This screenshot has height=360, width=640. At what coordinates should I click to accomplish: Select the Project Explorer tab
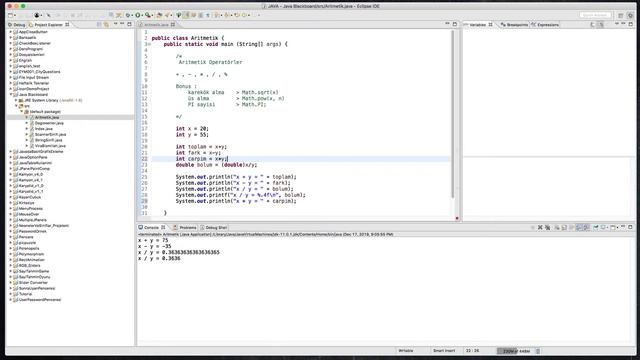point(49,24)
